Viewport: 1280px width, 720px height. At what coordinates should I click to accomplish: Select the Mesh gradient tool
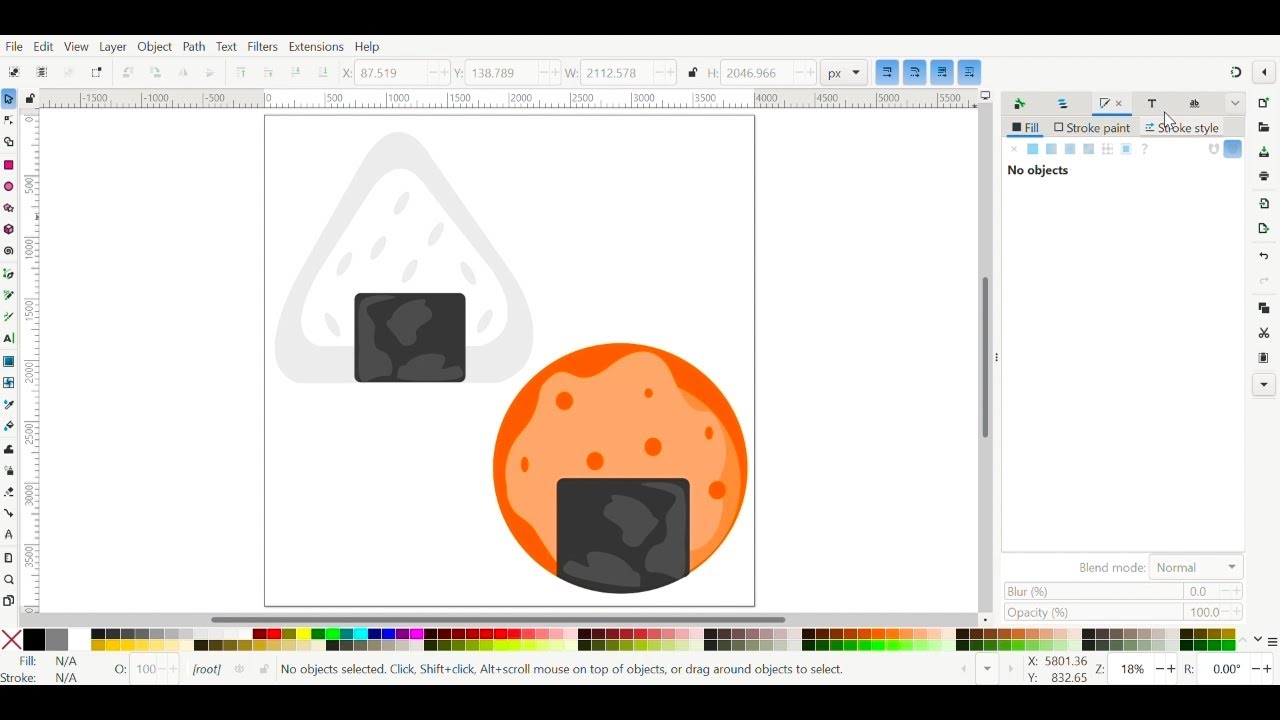9,383
